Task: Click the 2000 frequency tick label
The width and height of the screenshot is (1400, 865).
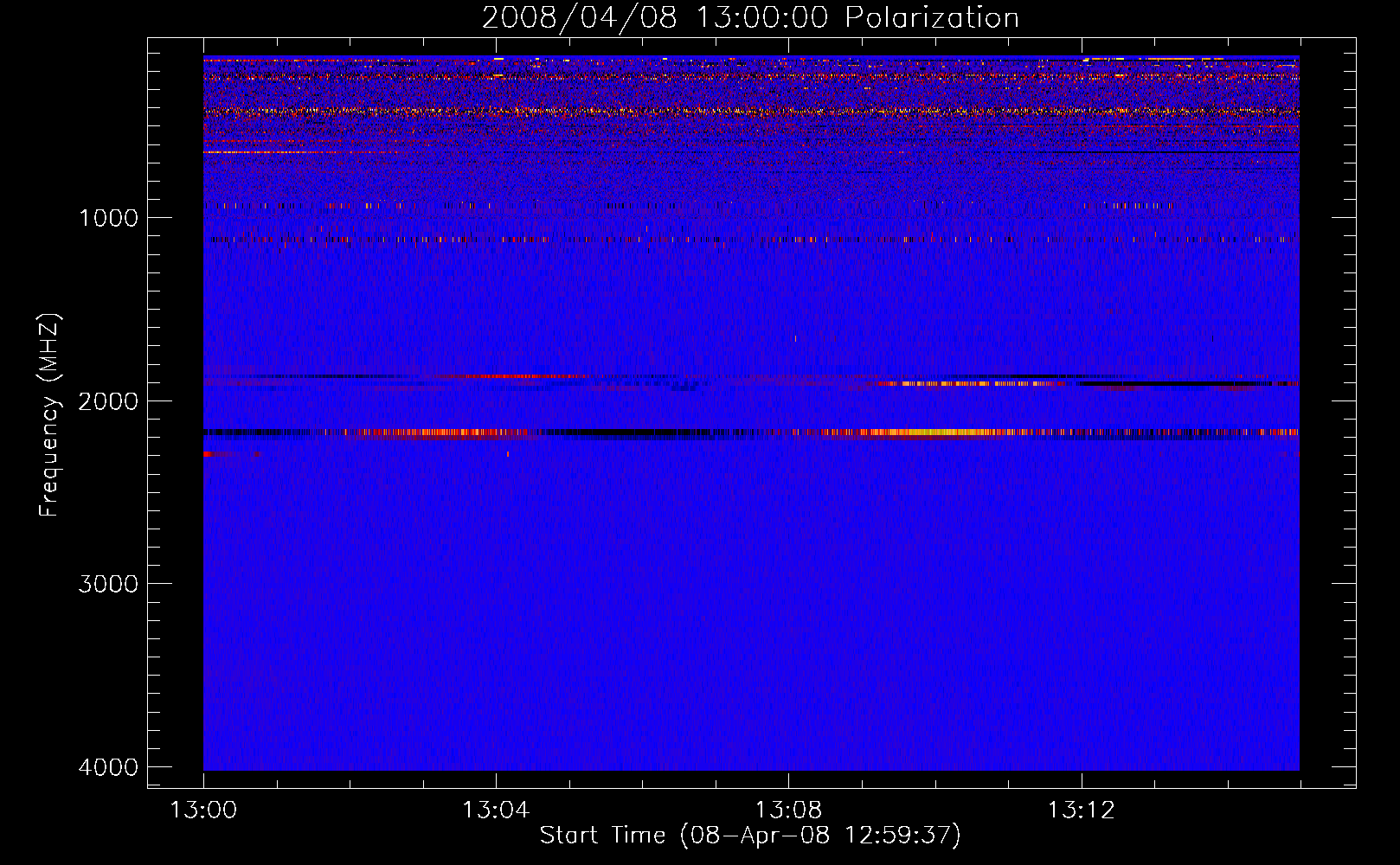Action: (x=108, y=401)
